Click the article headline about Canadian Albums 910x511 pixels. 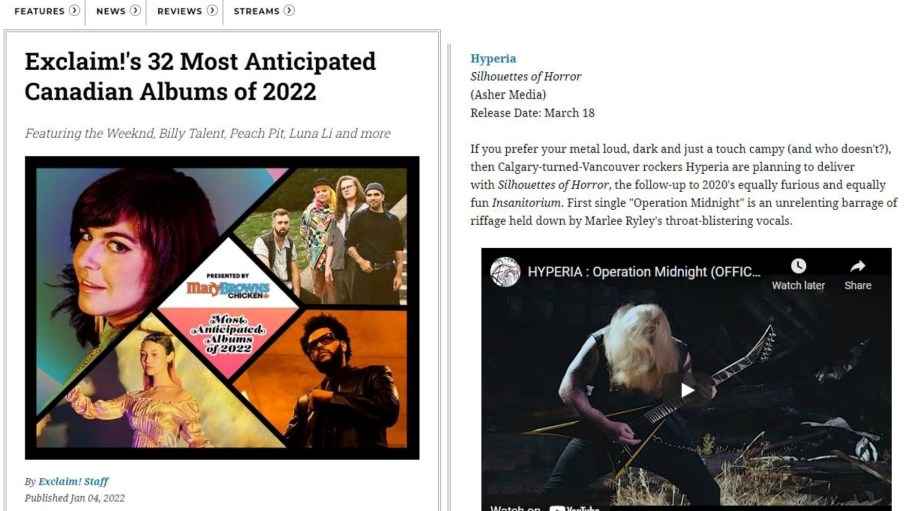pyautogui.click(x=200, y=77)
